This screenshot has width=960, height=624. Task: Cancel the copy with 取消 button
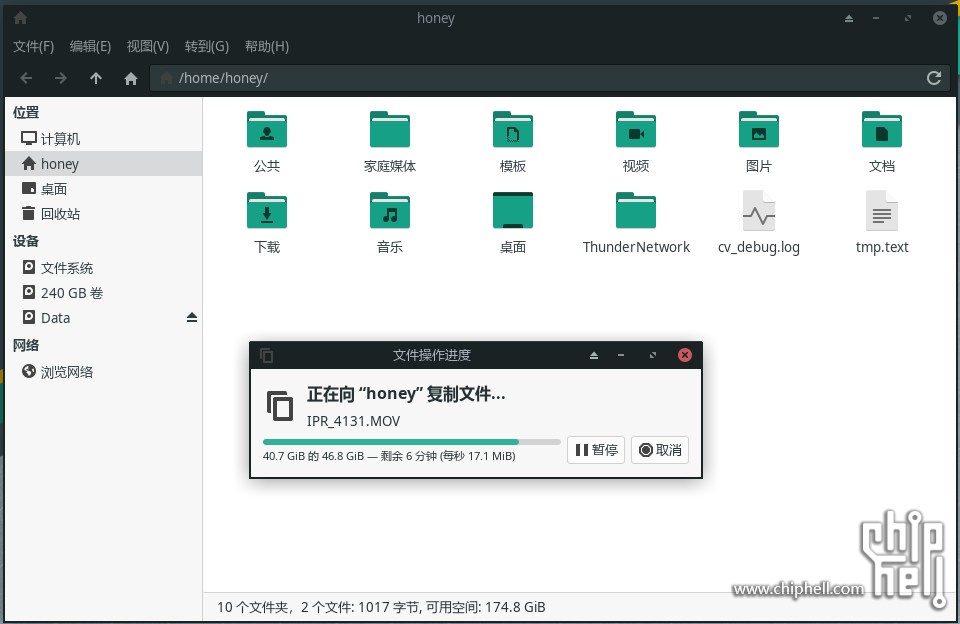click(660, 450)
